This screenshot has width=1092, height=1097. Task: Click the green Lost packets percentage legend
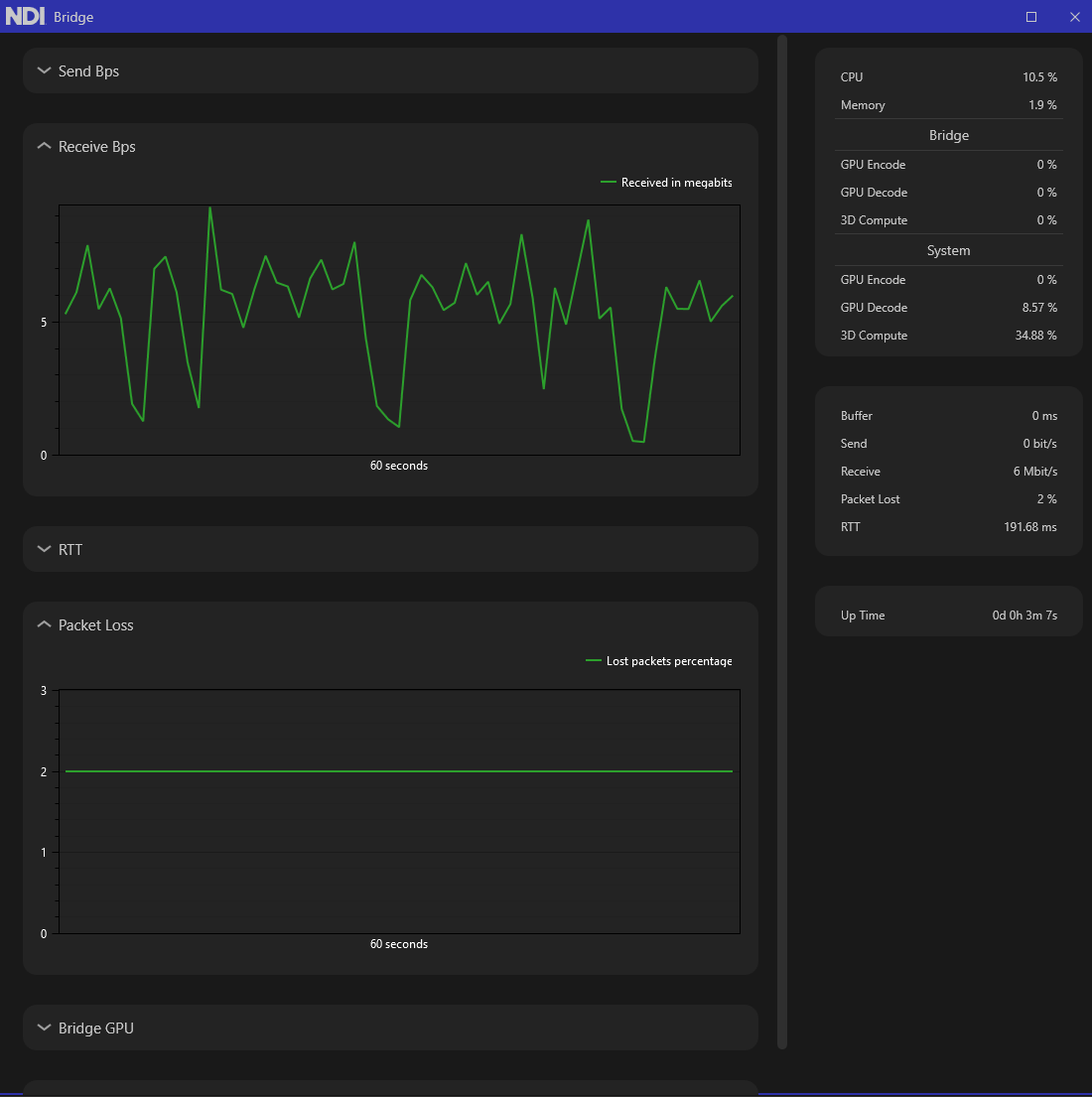(x=660, y=661)
